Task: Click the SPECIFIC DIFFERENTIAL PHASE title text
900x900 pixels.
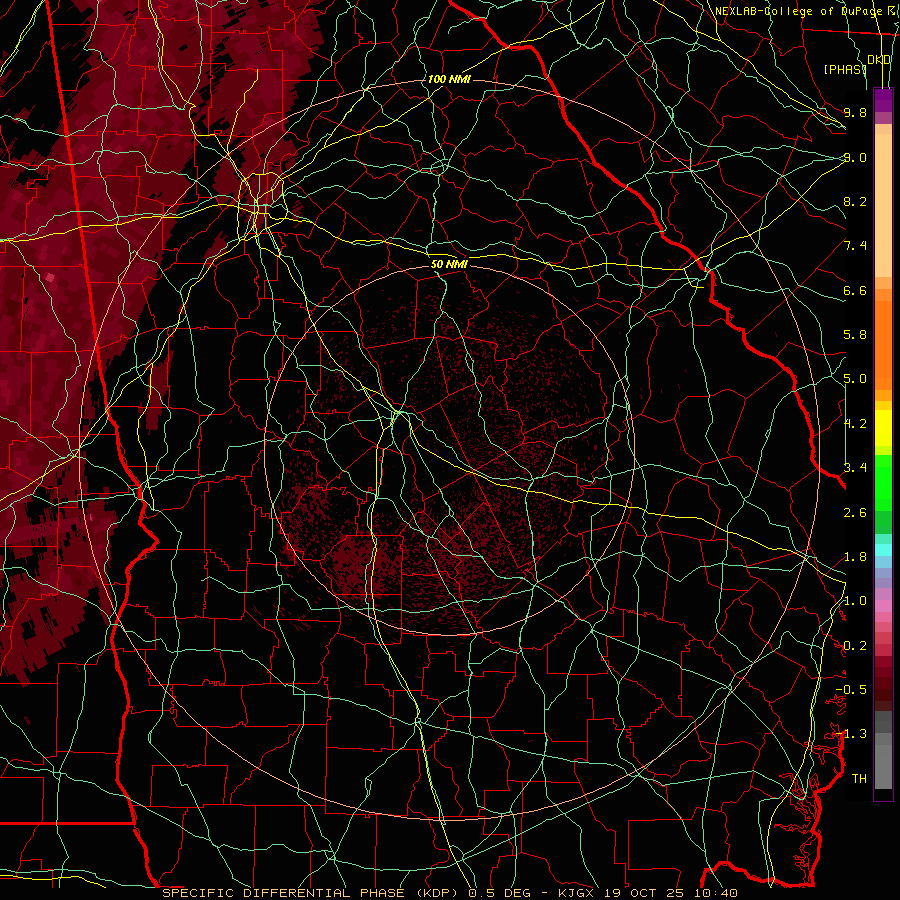Action: pos(285,893)
